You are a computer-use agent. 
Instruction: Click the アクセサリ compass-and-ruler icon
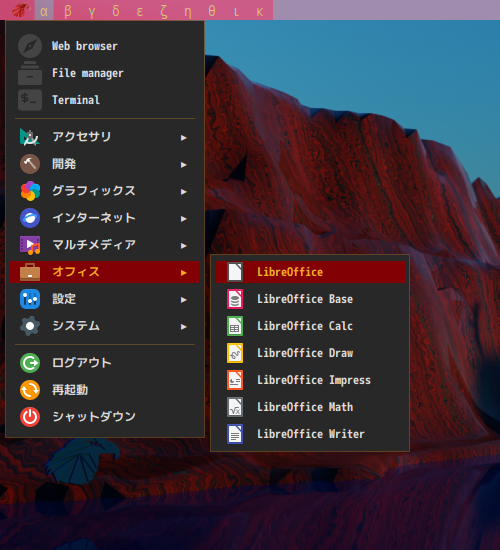(30, 137)
